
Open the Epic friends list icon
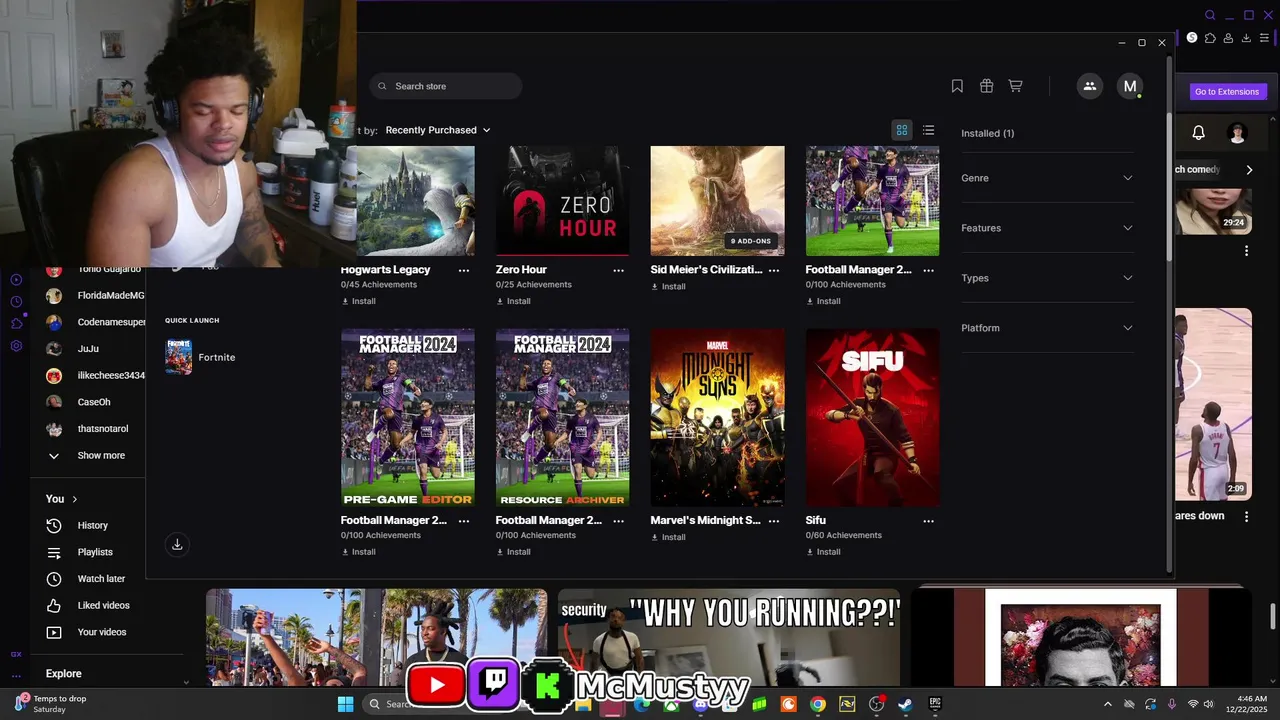pos(1090,86)
